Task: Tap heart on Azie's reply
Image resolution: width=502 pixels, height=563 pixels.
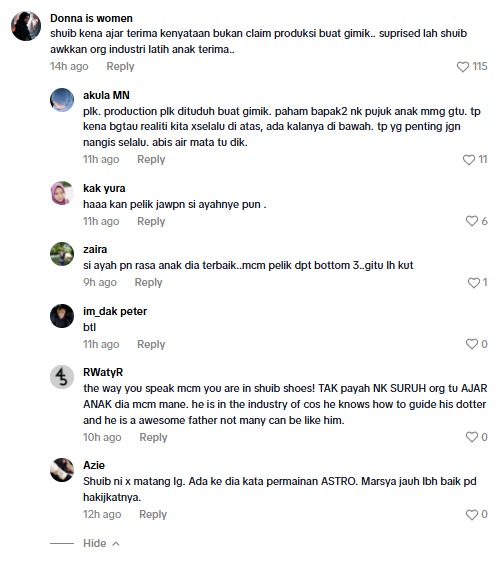Action: point(471,515)
